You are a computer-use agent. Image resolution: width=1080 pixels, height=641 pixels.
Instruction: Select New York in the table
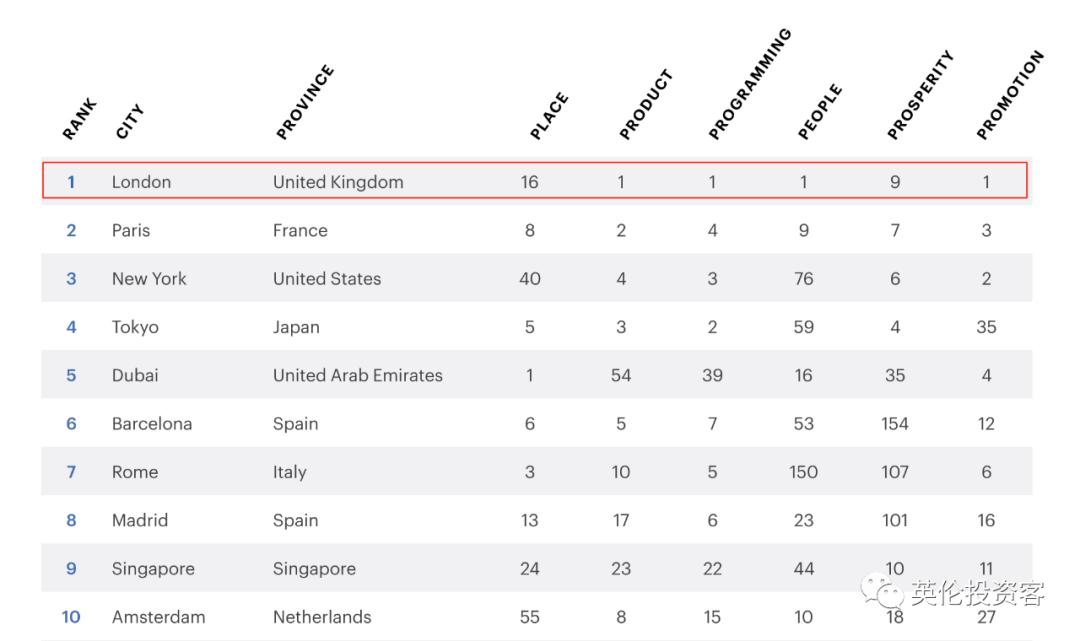(x=149, y=279)
